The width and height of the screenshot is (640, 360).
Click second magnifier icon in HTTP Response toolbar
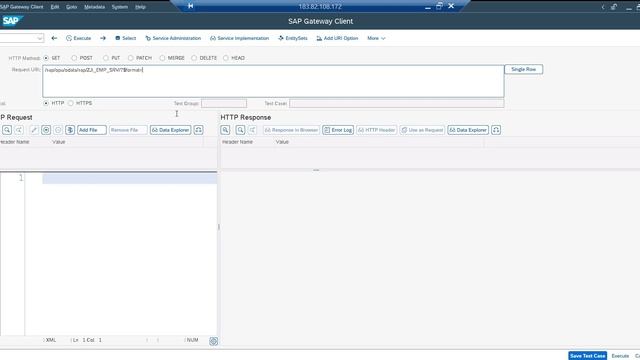(240, 130)
